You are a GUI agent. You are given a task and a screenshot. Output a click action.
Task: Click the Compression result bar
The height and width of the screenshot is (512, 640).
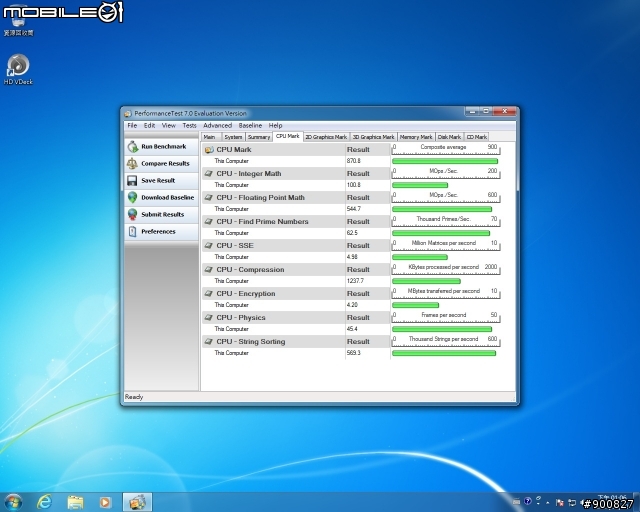[426, 281]
